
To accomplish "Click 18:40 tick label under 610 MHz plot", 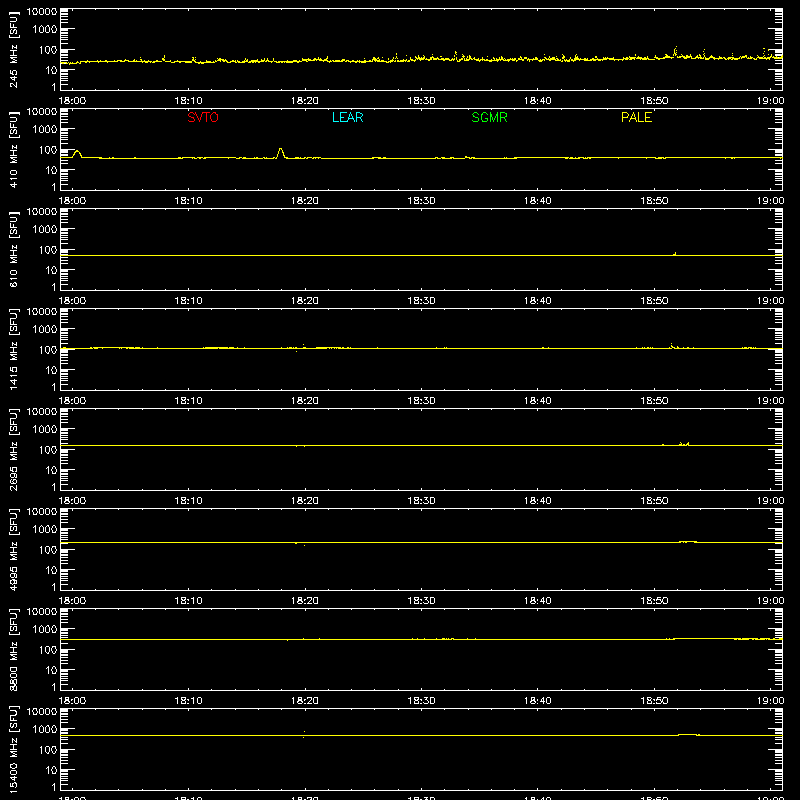I will pyautogui.click(x=537, y=301).
